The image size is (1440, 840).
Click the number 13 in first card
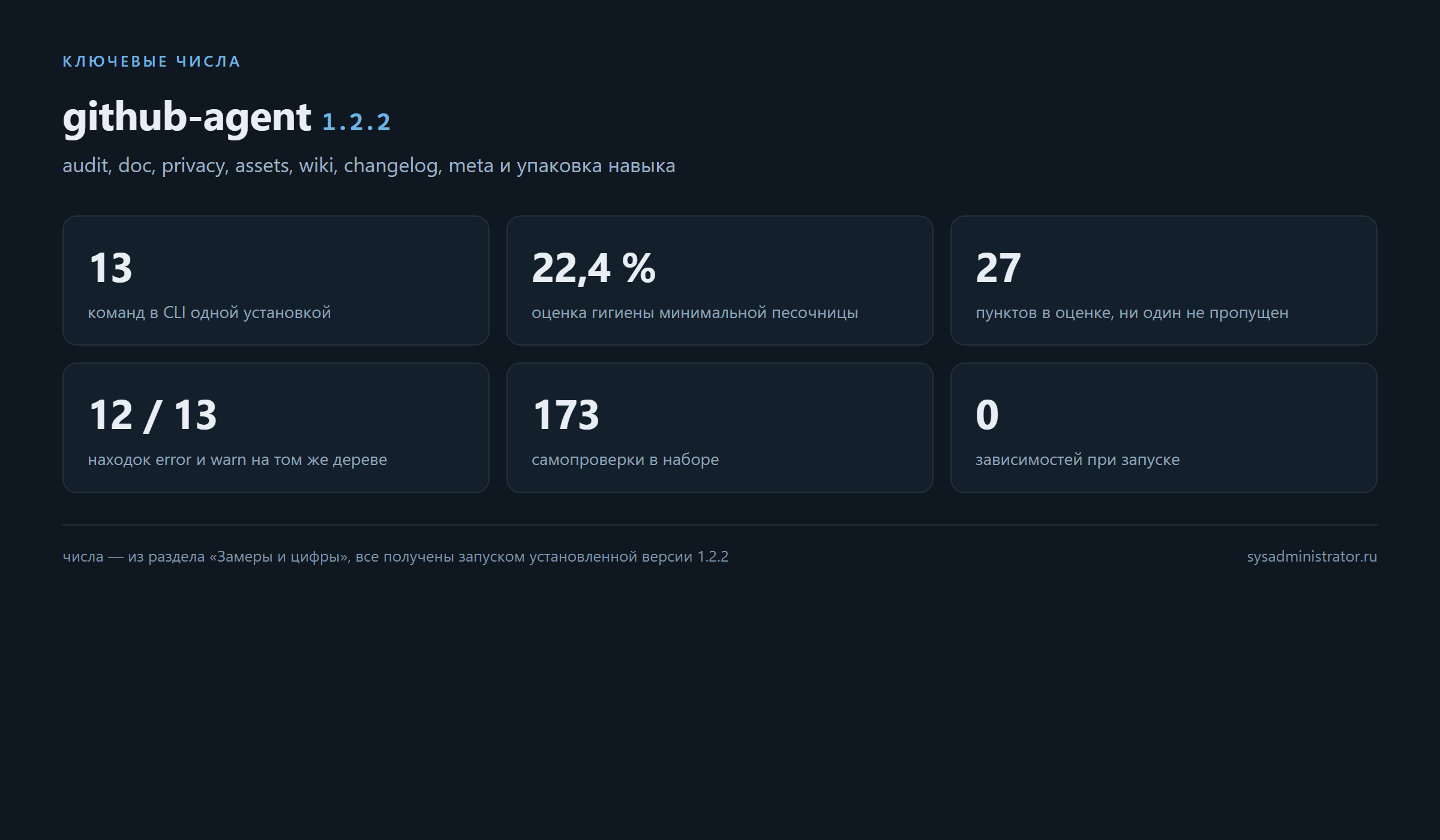coord(110,268)
